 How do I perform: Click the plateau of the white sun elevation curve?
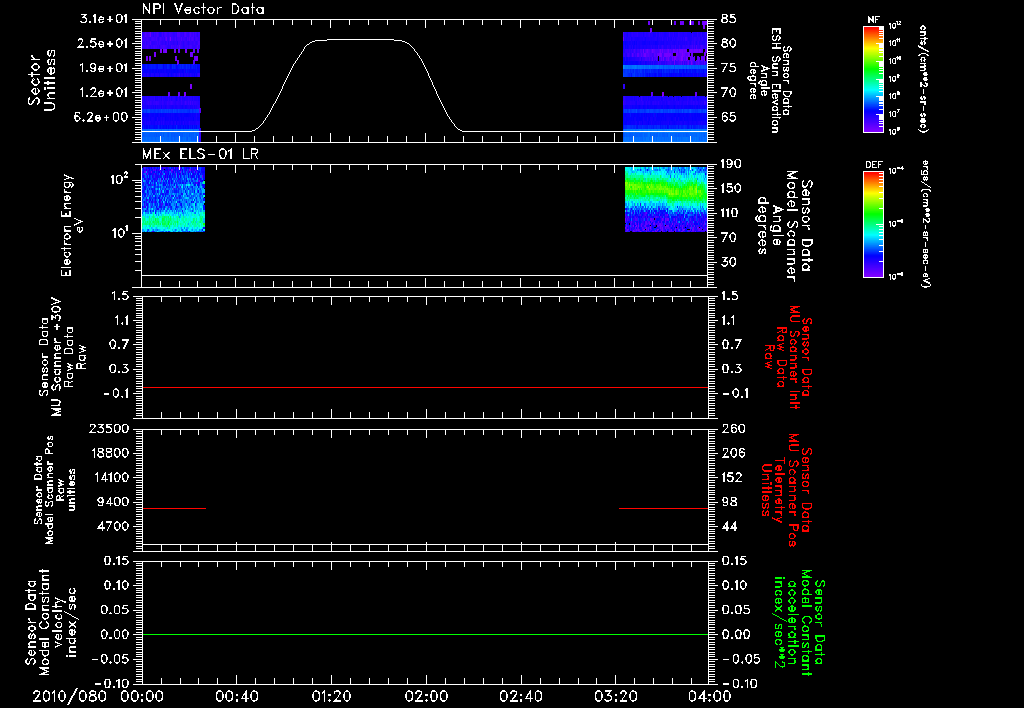(359, 40)
